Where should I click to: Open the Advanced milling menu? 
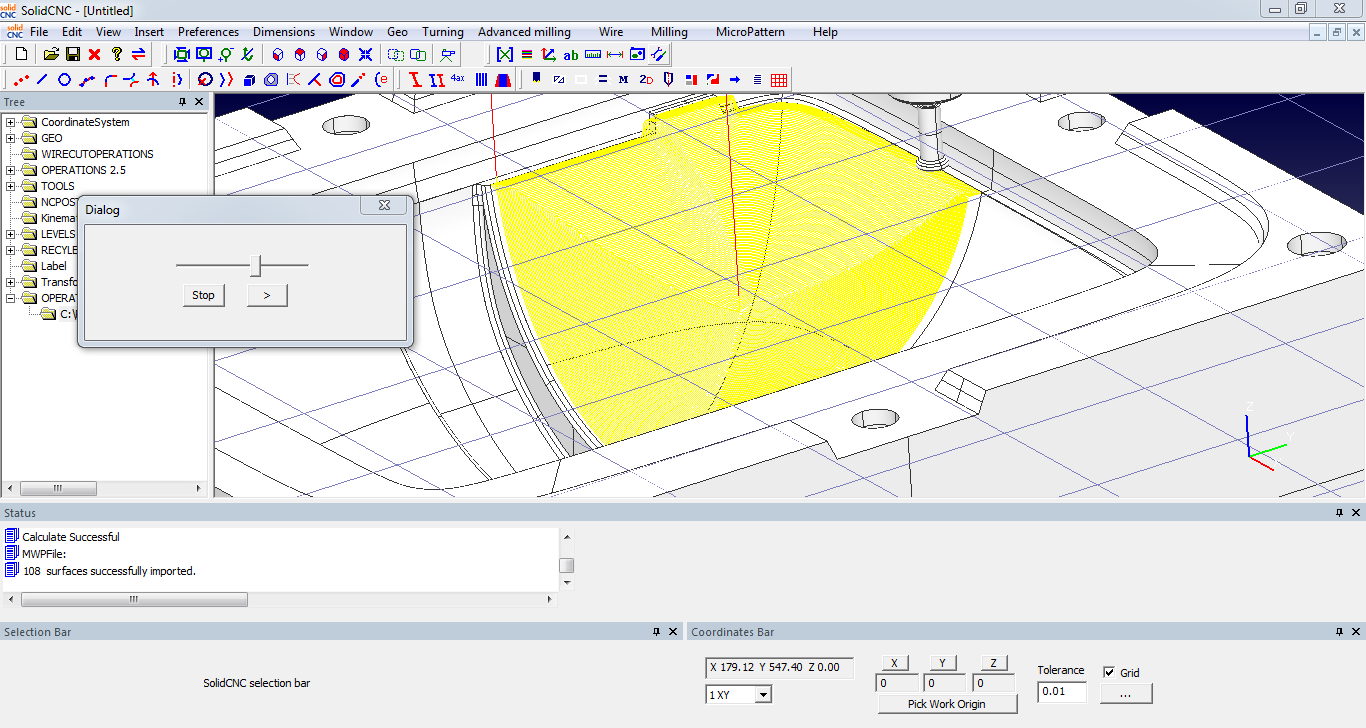(x=524, y=32)
